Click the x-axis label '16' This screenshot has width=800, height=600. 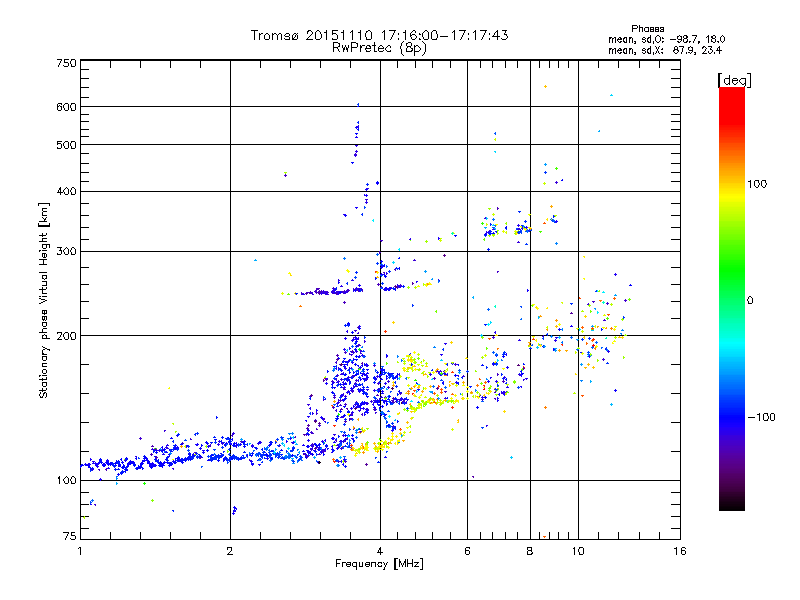click(x=680, y=551)
